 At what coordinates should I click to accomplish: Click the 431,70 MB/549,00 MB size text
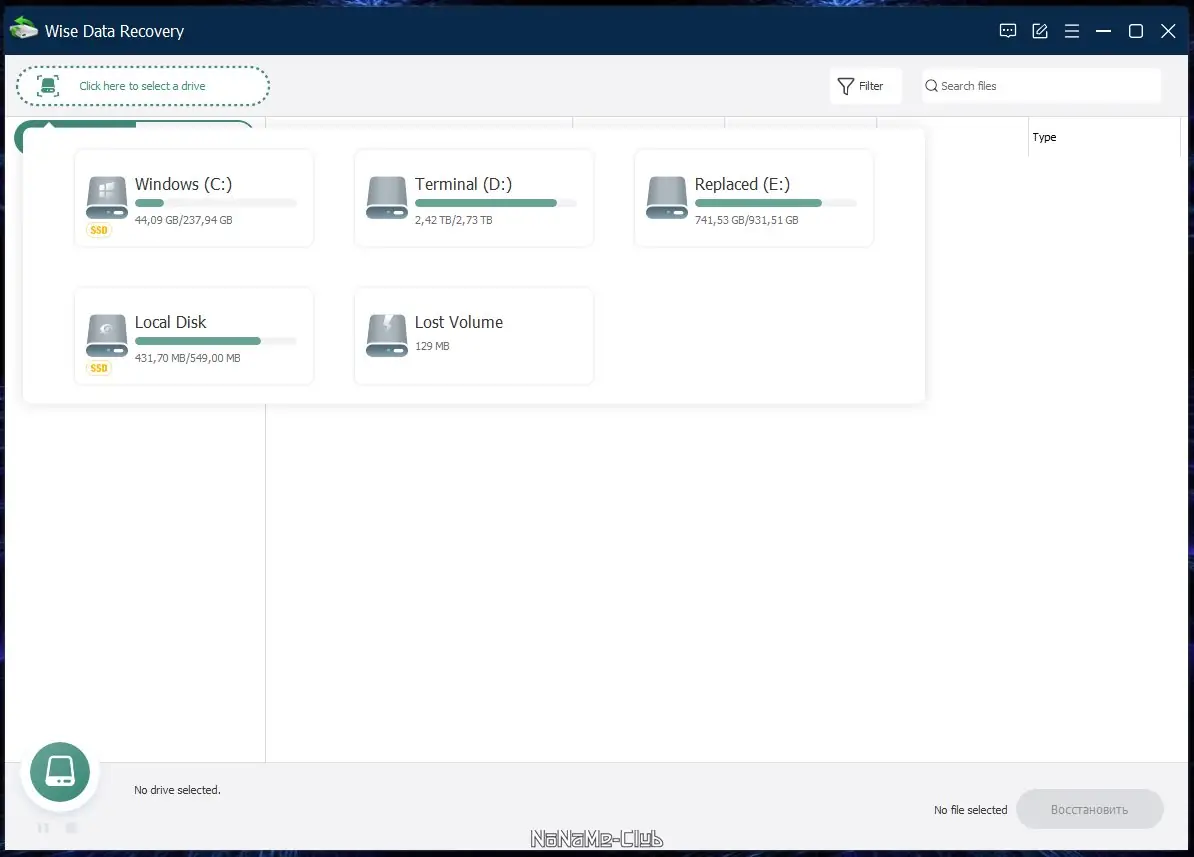click(187, 358)
